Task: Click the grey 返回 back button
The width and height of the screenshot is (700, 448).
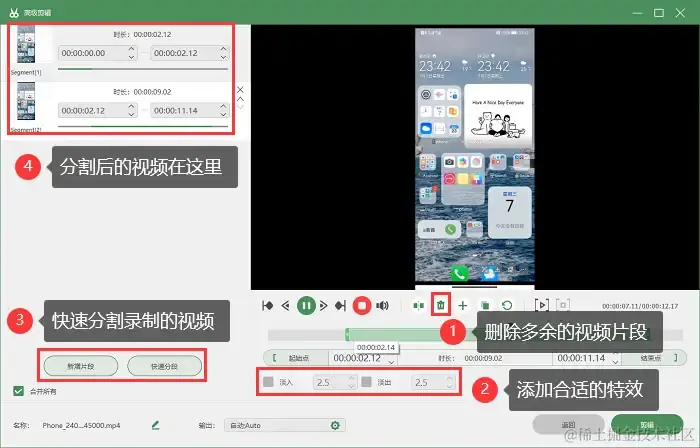Action: 568,424
